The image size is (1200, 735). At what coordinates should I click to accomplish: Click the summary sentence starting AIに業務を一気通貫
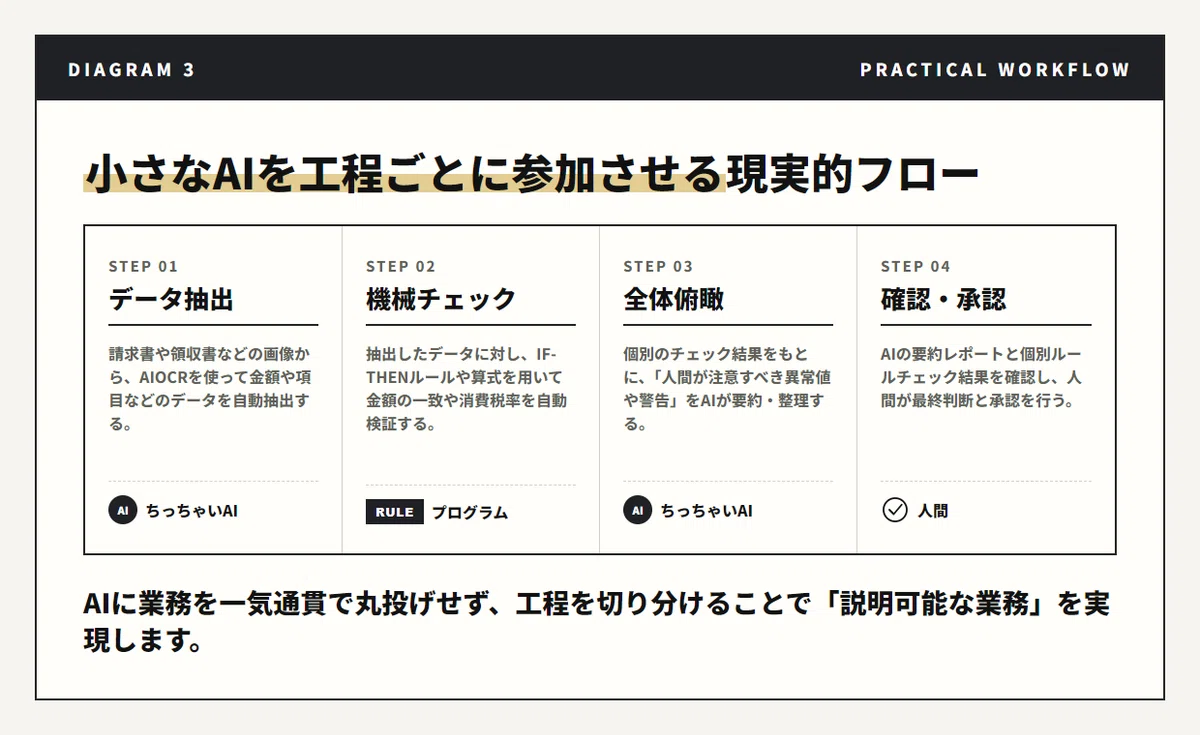pos(597,622)
